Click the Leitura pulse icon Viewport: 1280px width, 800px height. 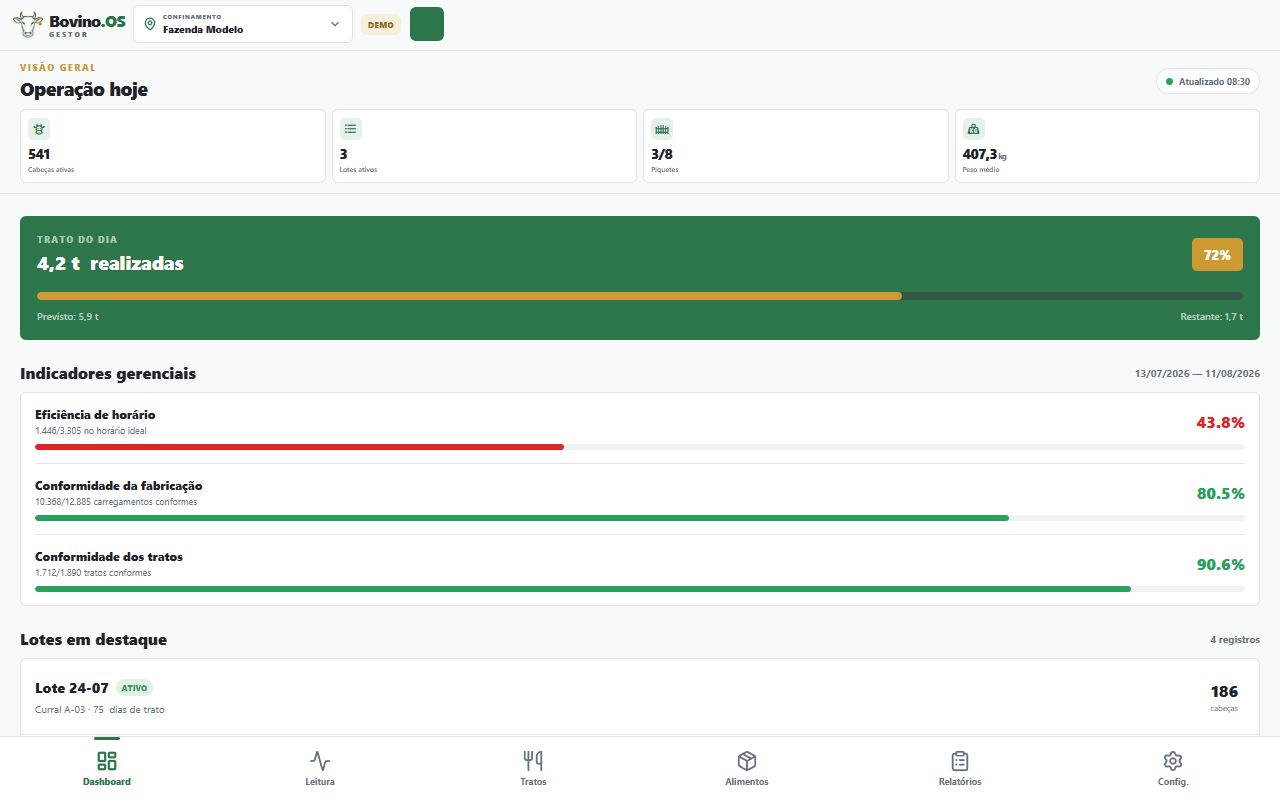coord(320,761)
